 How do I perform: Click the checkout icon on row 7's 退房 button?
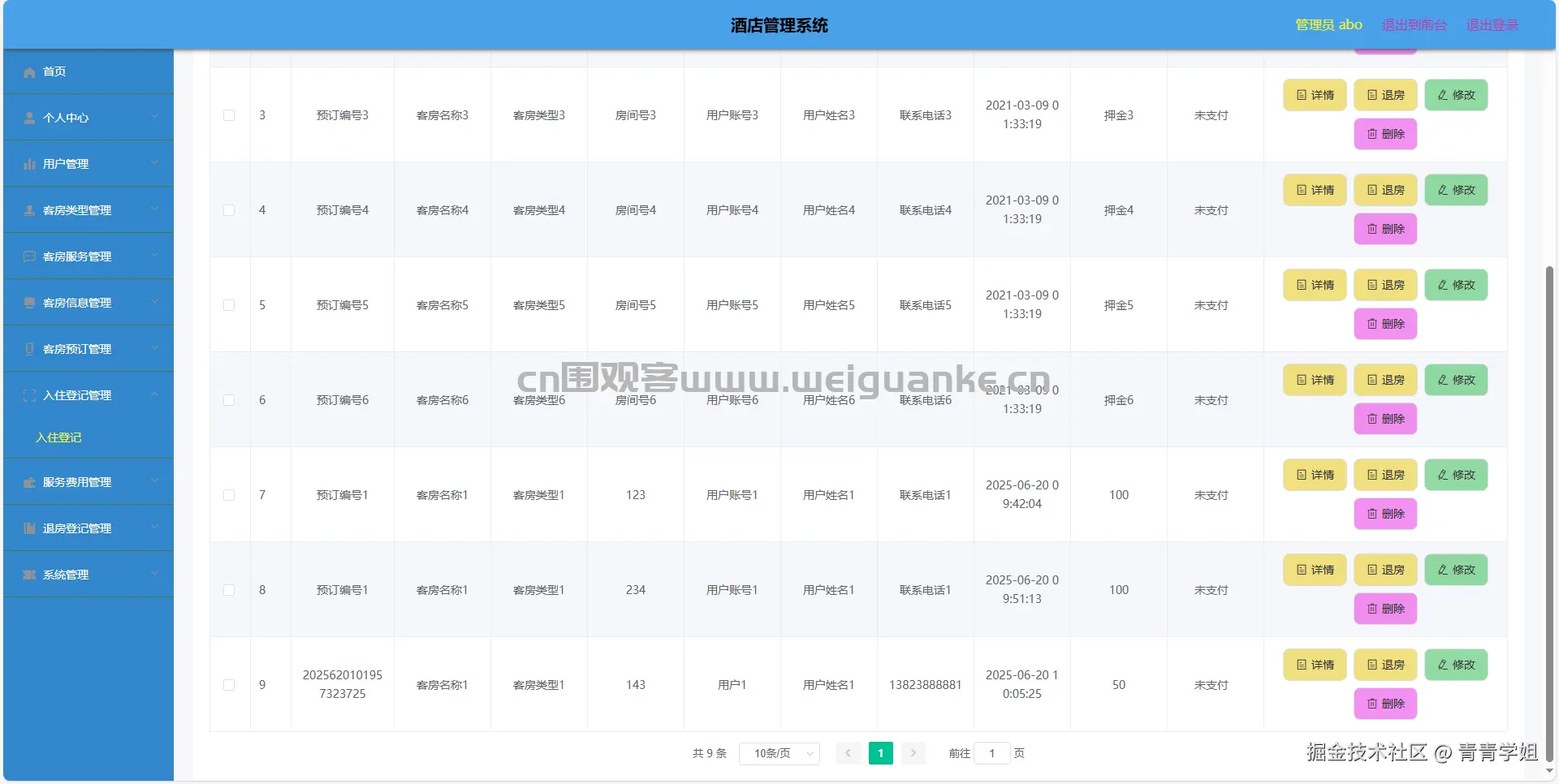(x=1371, y=475)
